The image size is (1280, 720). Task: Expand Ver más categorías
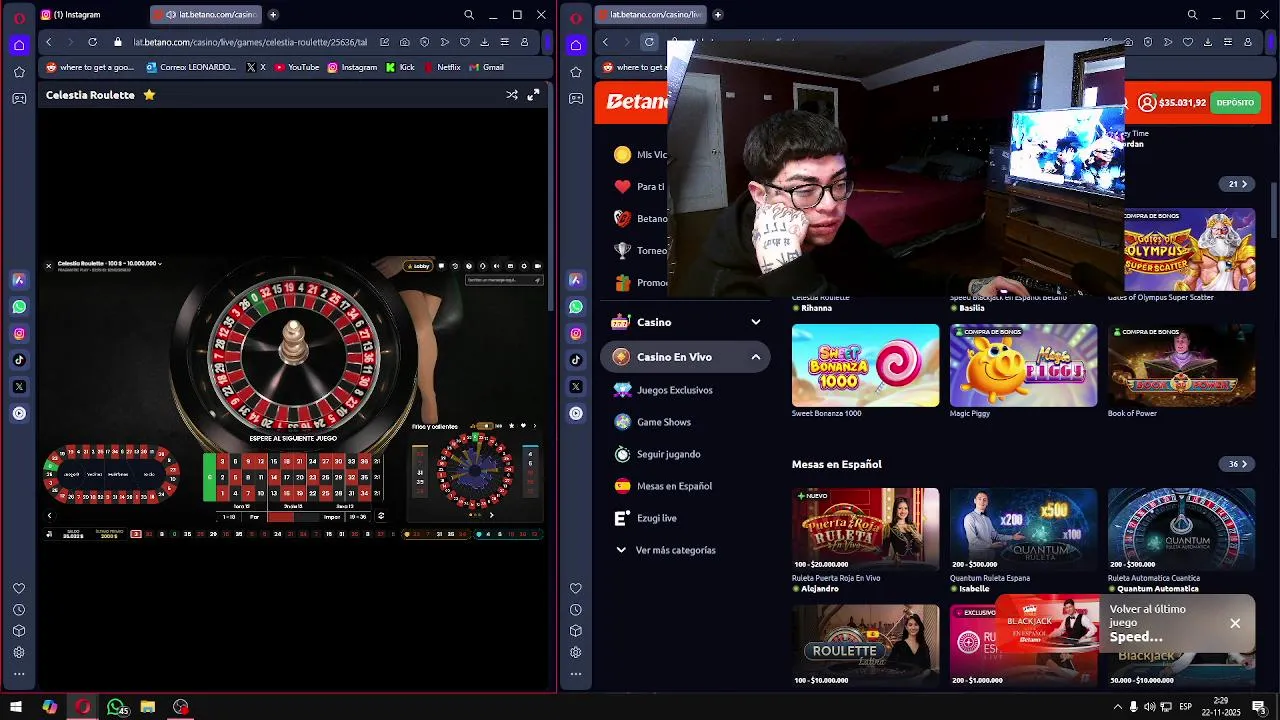(x=666, y=550)
